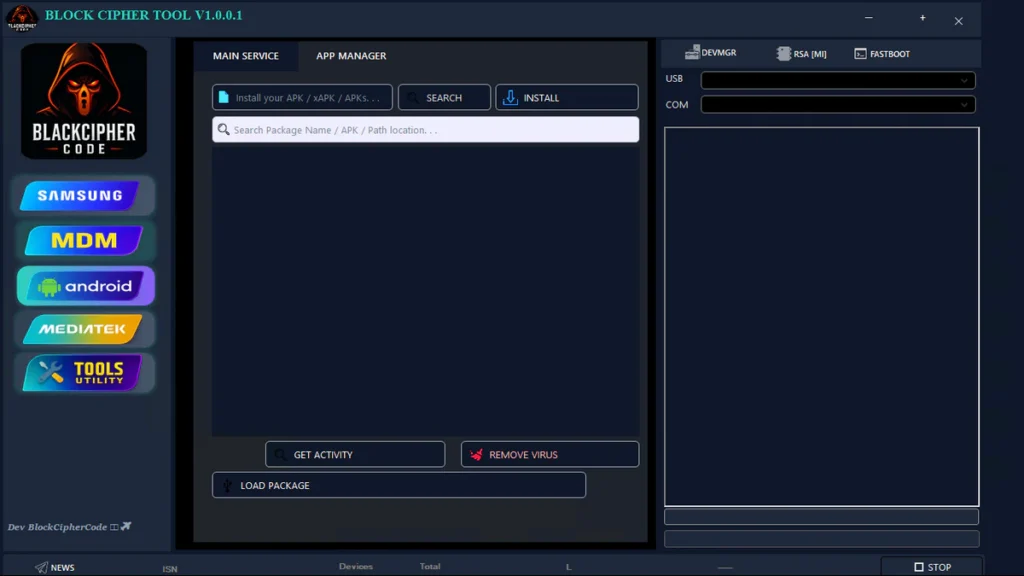Expand the COM port dropdown
The width and height of the screenshot is (1024, 576).
(837, 104)
